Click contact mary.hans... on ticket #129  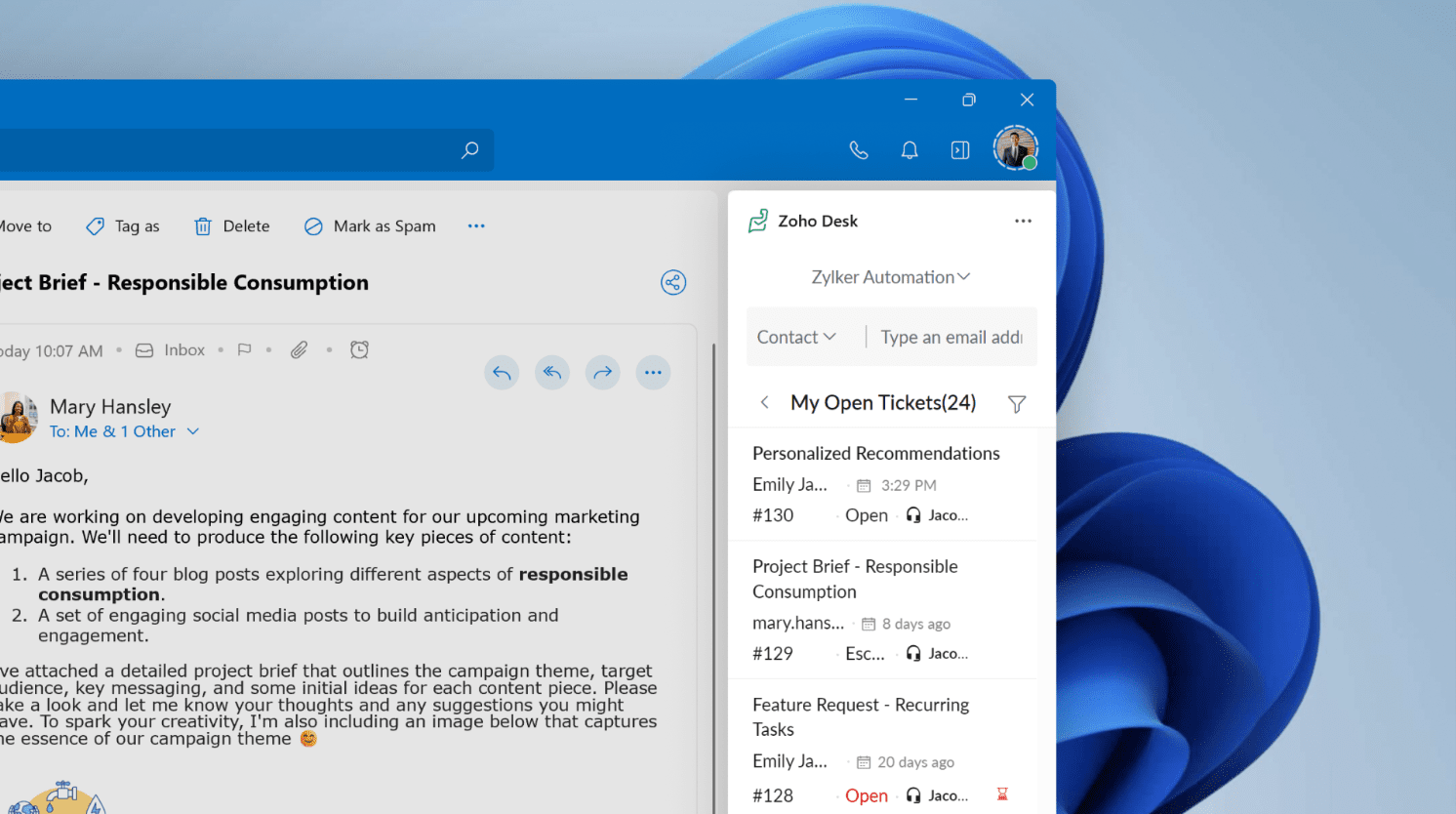[798, 623]
